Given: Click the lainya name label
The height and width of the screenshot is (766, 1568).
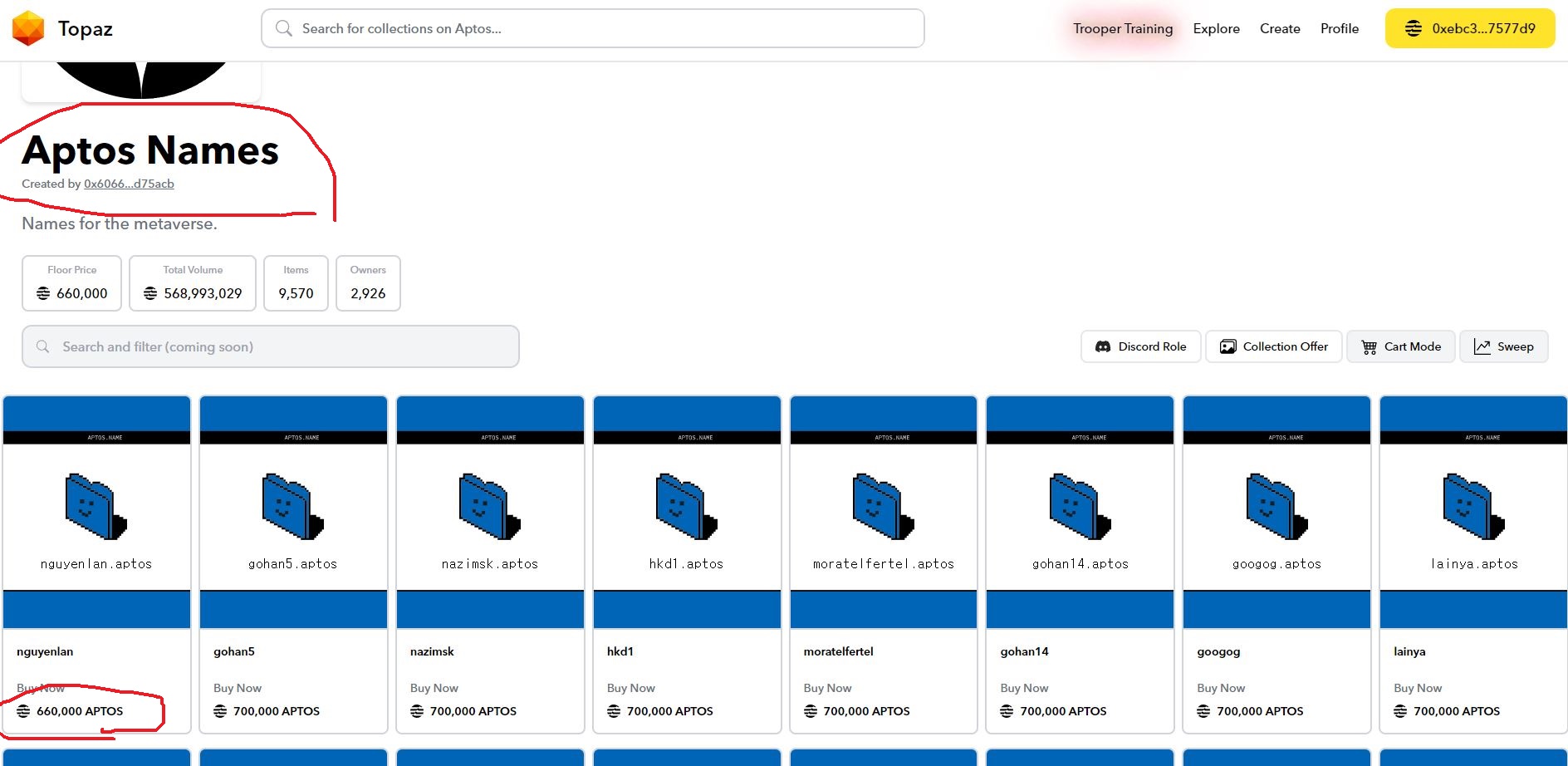Looking at the screenshot, I should [1409, 651].
